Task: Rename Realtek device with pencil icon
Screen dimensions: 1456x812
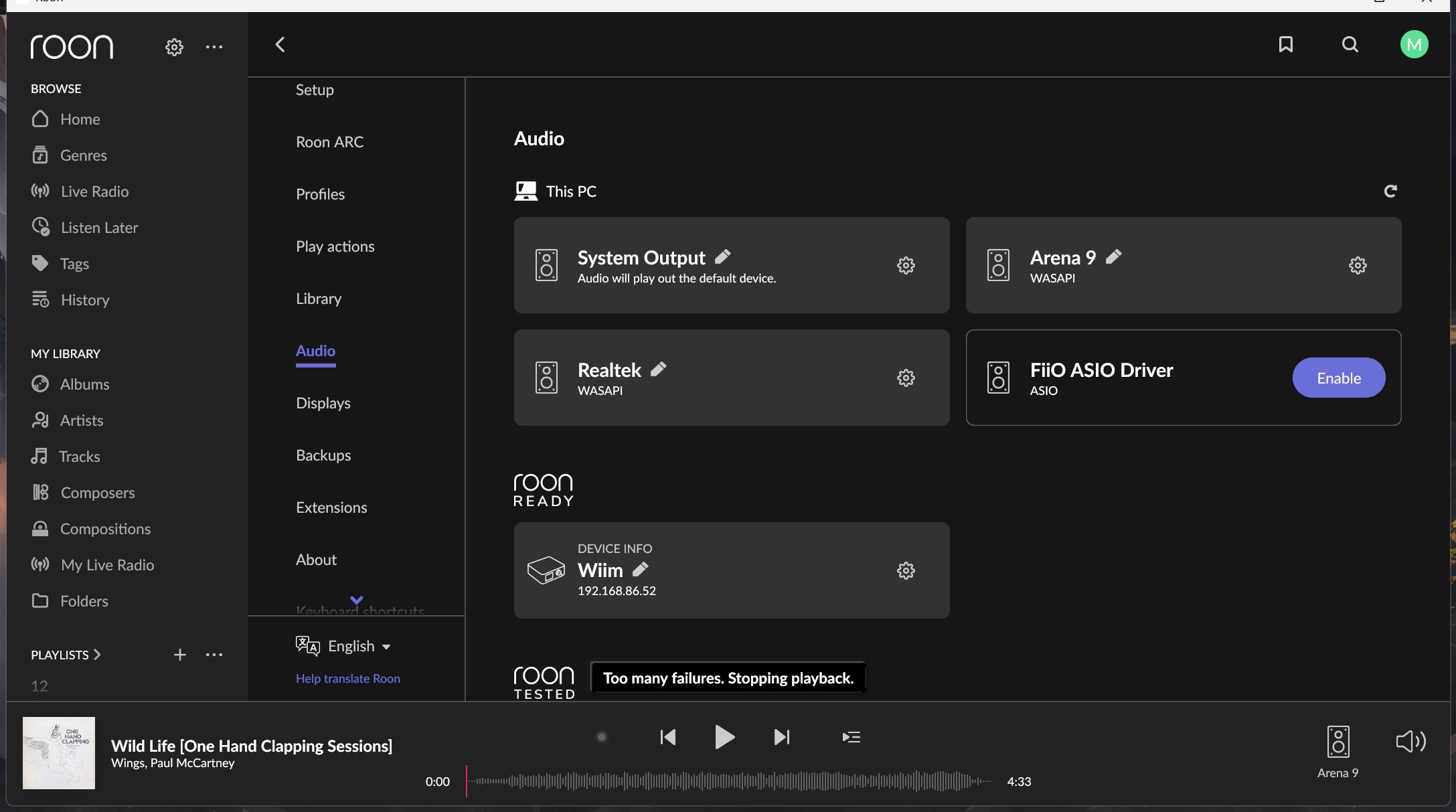Action: point(659,370)
